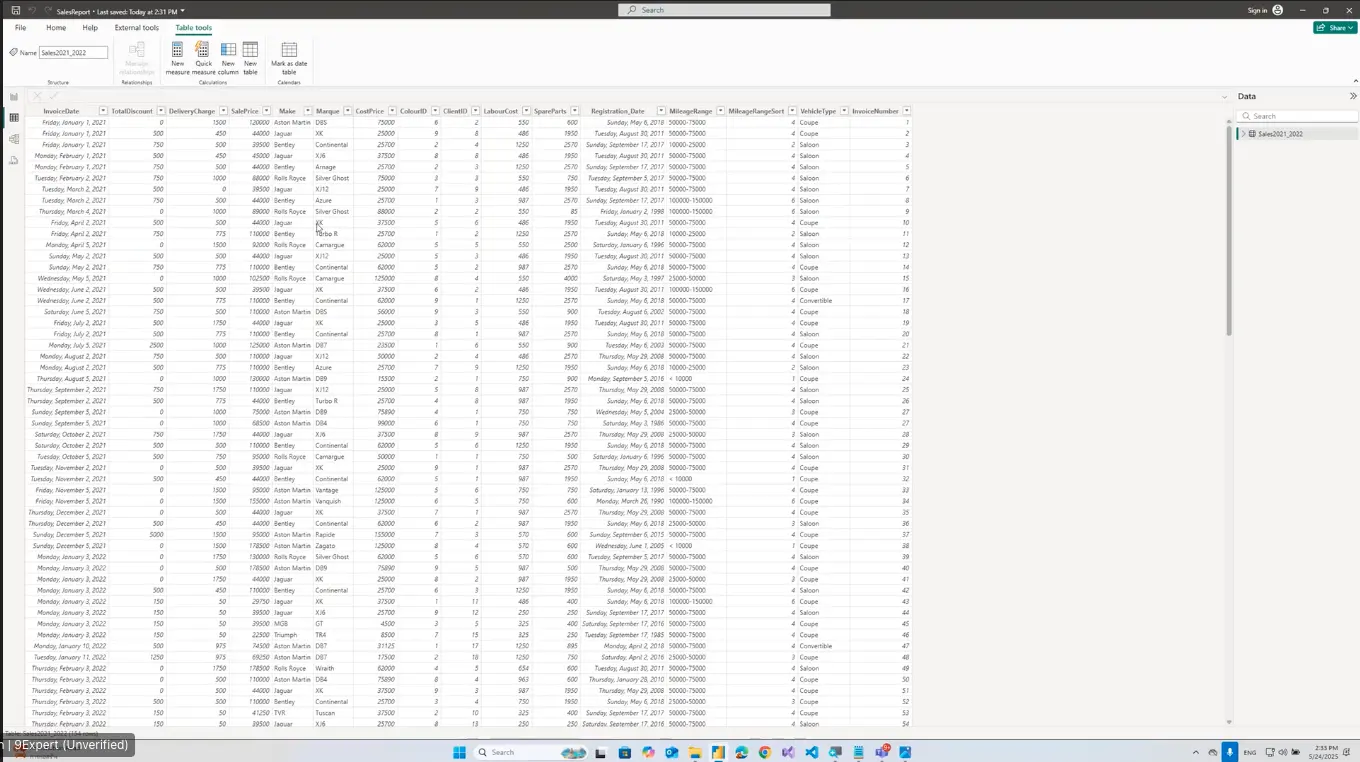
Task: Open the file title dropdown arrow
Action: tap(182, 11)
